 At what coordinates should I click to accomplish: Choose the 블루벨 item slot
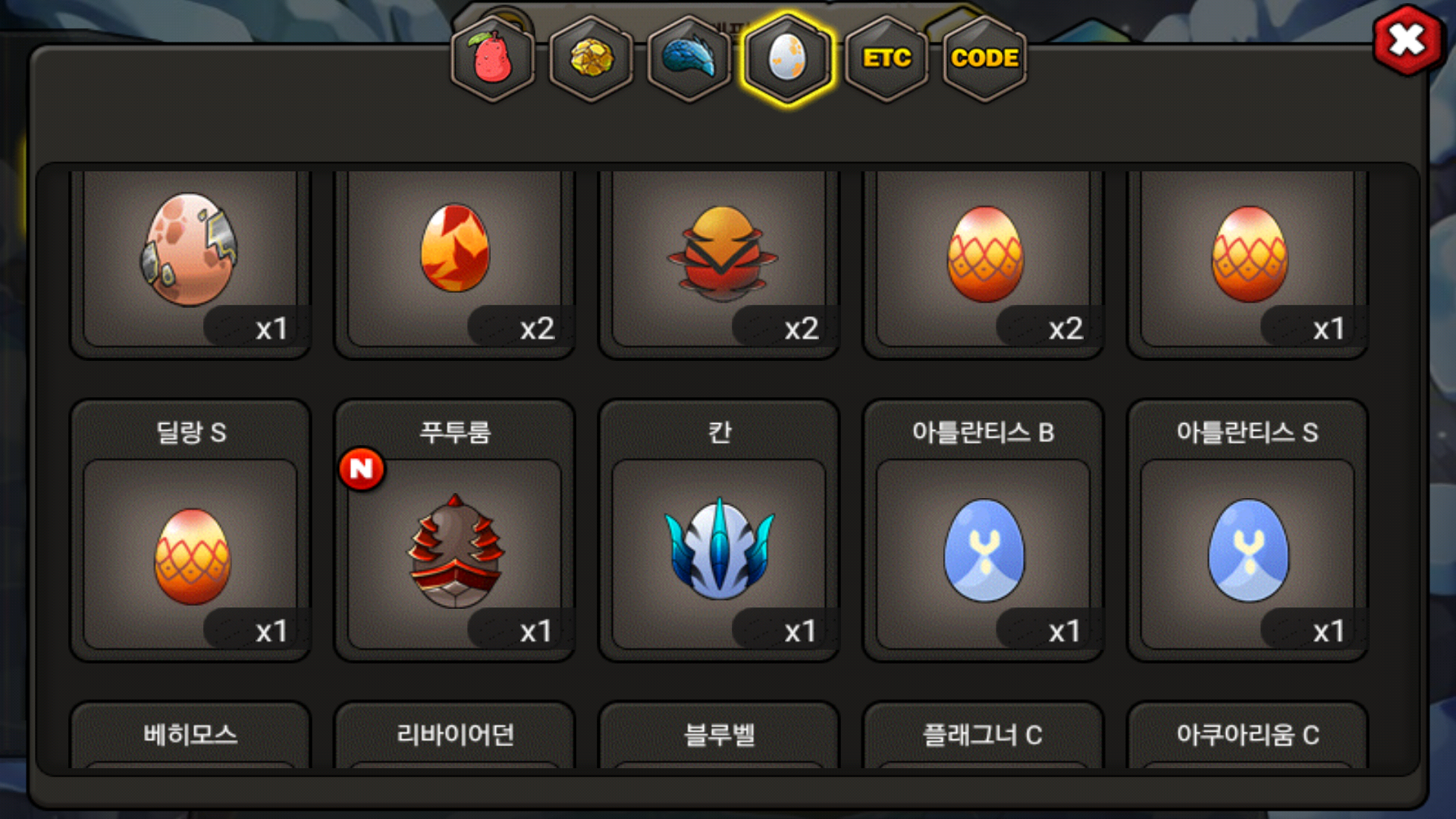(719, 735)
